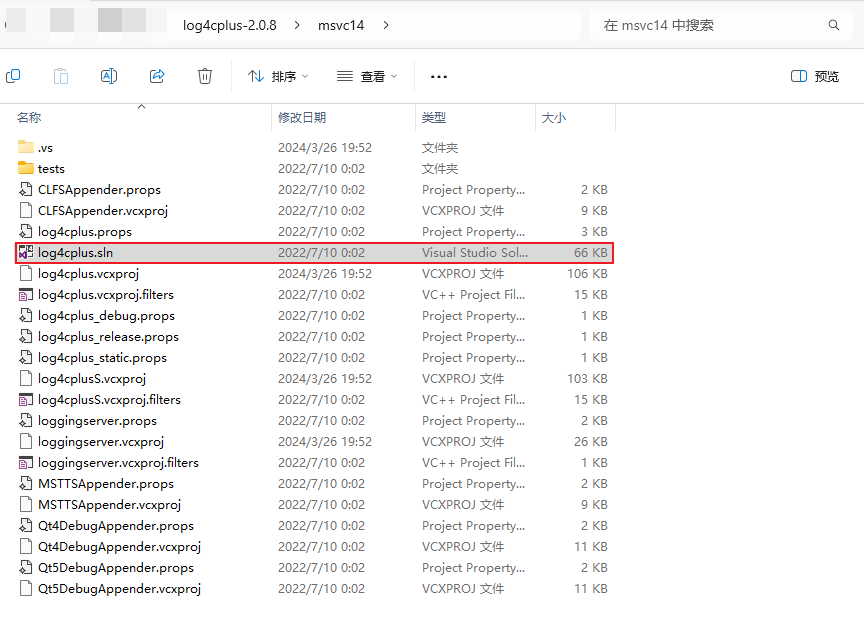Viewport: 864px width, 641px height.
Task: Click the Rename icon in the toolbar
Action: click(108, 76)
